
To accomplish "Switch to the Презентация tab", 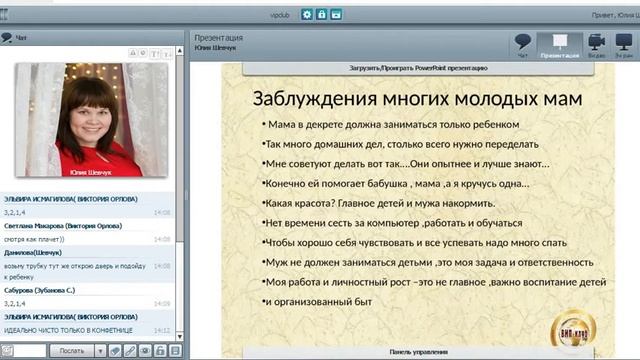I will click(x=560, y=46).
